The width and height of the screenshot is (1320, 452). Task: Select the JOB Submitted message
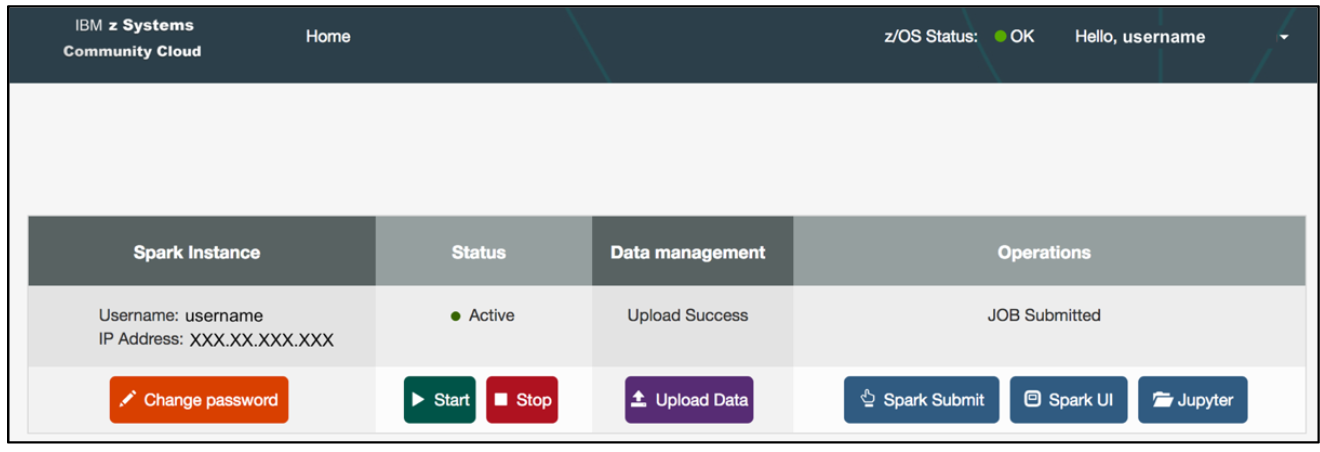1044,315
